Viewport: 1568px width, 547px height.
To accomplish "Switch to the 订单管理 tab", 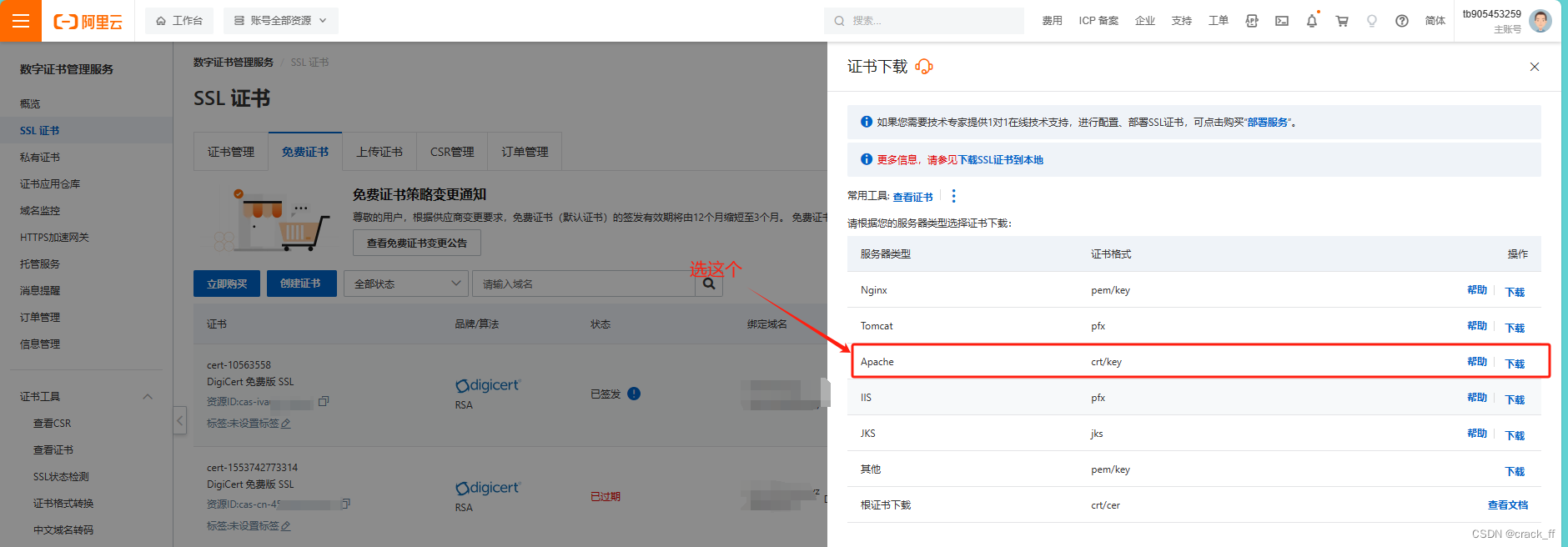I will 525,152.
